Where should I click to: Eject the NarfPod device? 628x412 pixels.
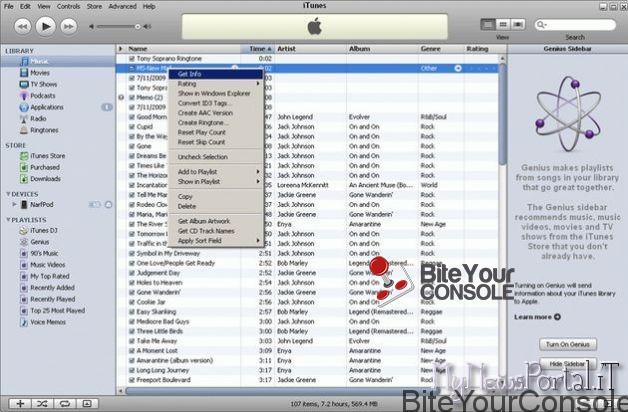point(109,205)
